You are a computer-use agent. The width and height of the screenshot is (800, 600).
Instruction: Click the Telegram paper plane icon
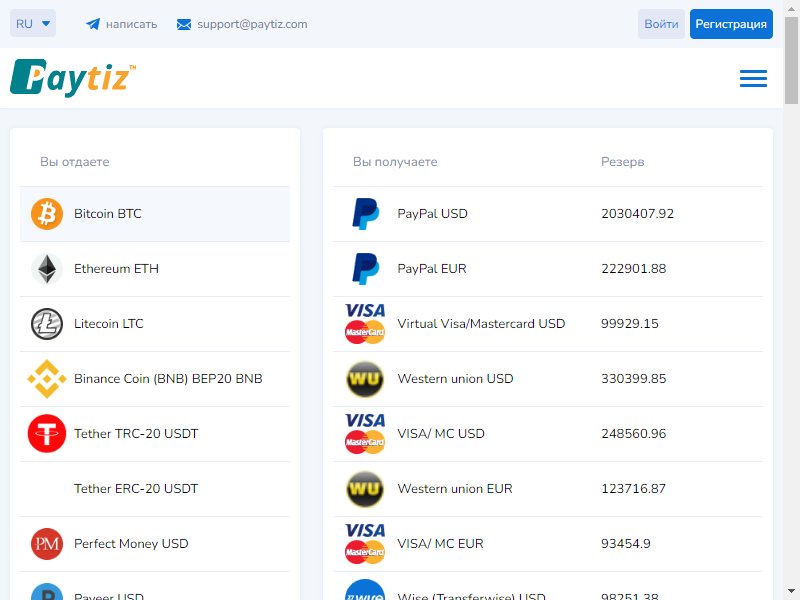tap(93, 24)
